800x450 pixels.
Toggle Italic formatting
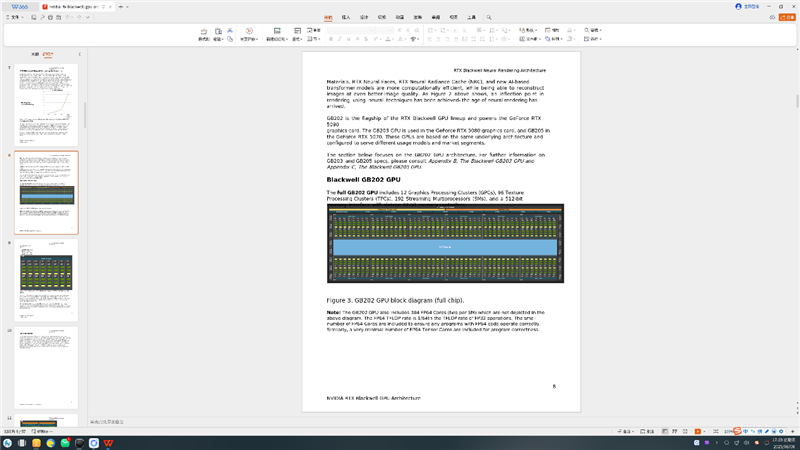(x=340, y=39)
